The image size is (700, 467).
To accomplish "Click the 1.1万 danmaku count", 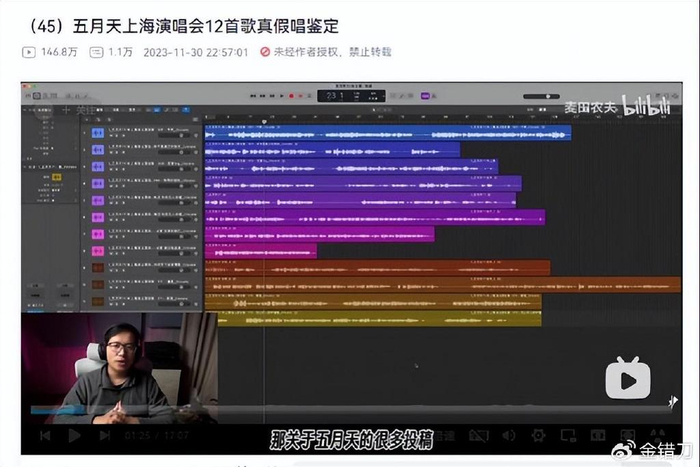I will click(111, 52).
